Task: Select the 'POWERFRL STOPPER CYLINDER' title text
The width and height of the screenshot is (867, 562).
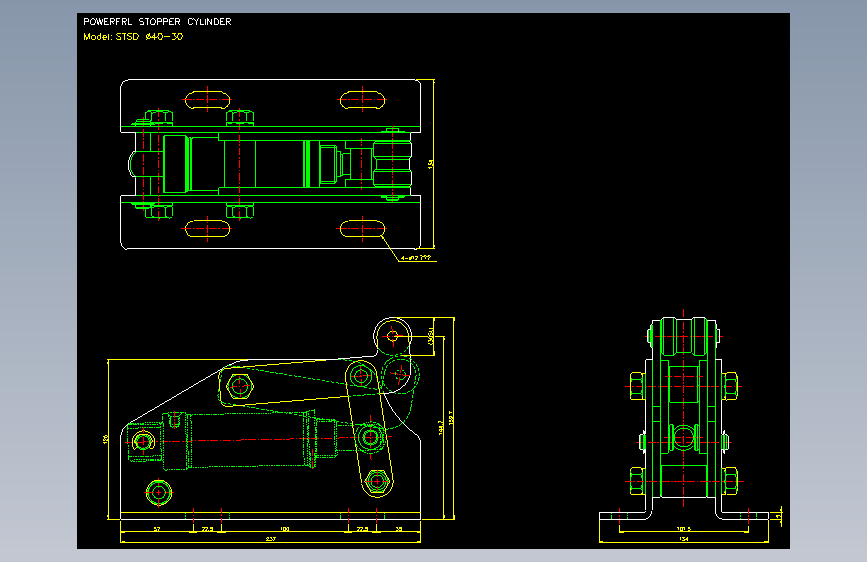Action: click(157, 22)
